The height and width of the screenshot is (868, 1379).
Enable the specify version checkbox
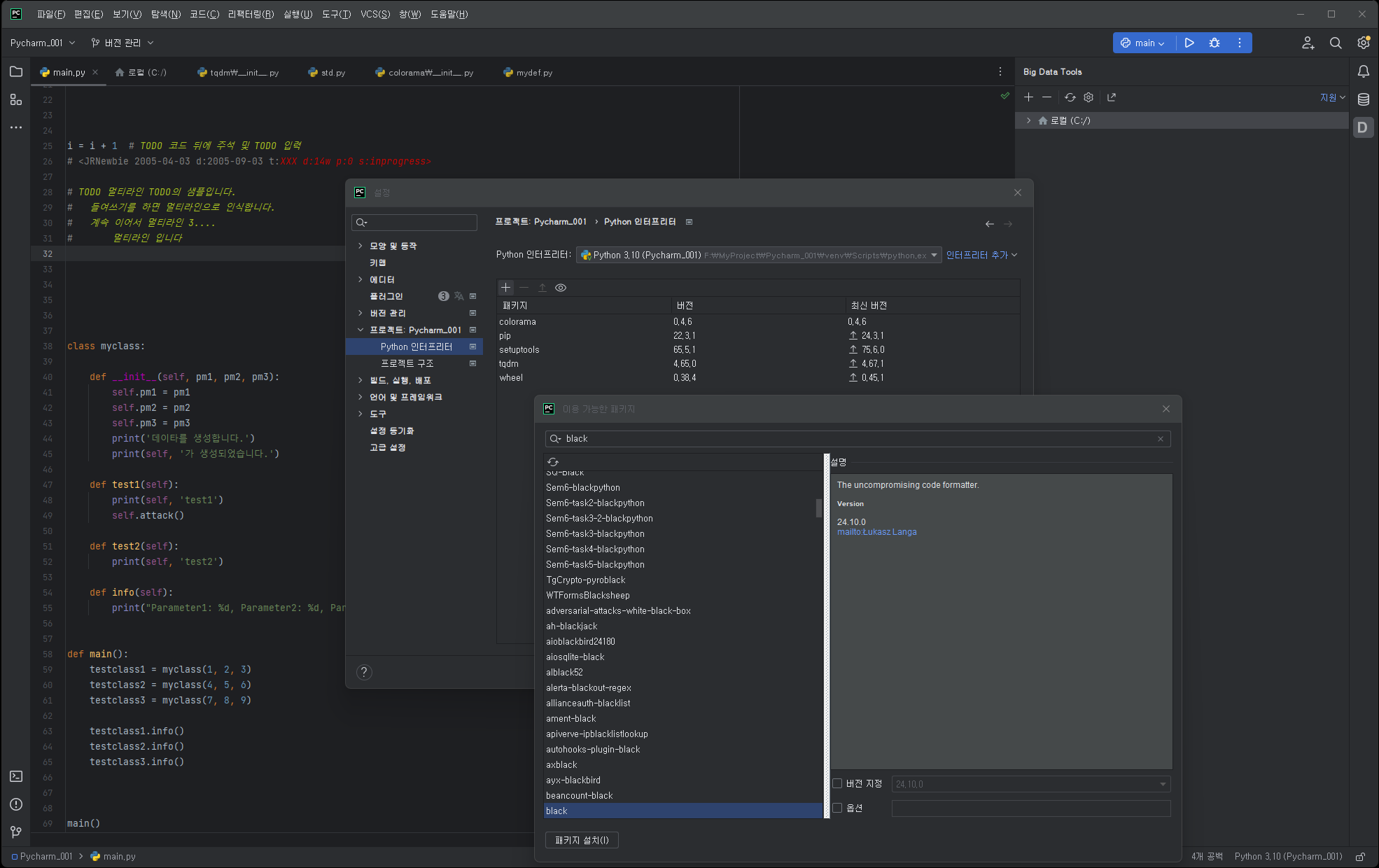[837, 783]
